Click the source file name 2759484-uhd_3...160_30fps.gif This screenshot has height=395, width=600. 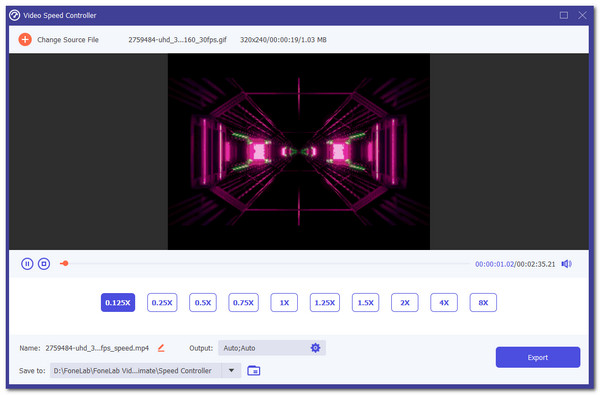[x=178, y=40]
